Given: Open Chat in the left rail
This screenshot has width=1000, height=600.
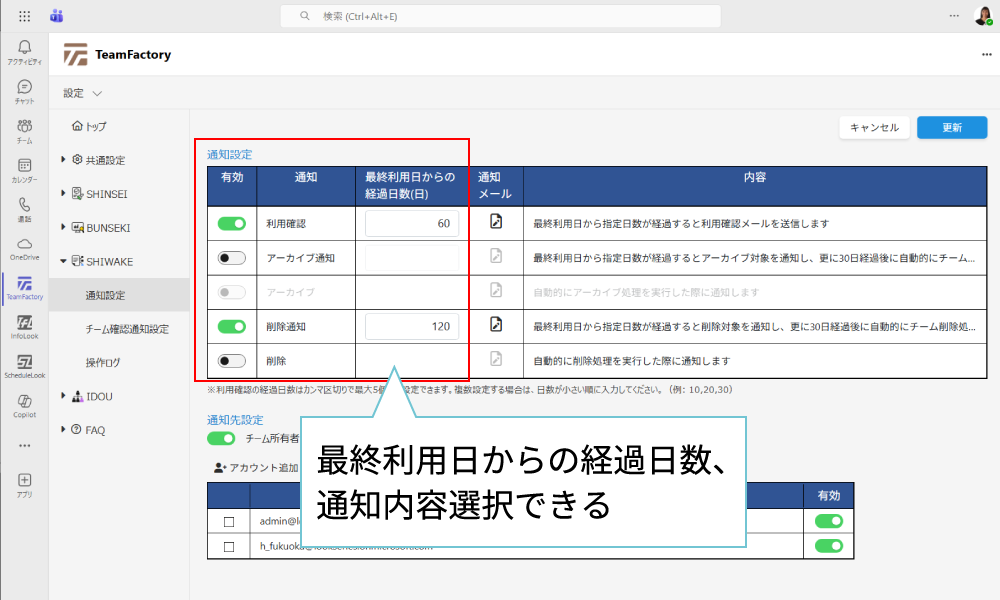Looking at the screenshot, I should pyautogui.click(x=24, y=88).
